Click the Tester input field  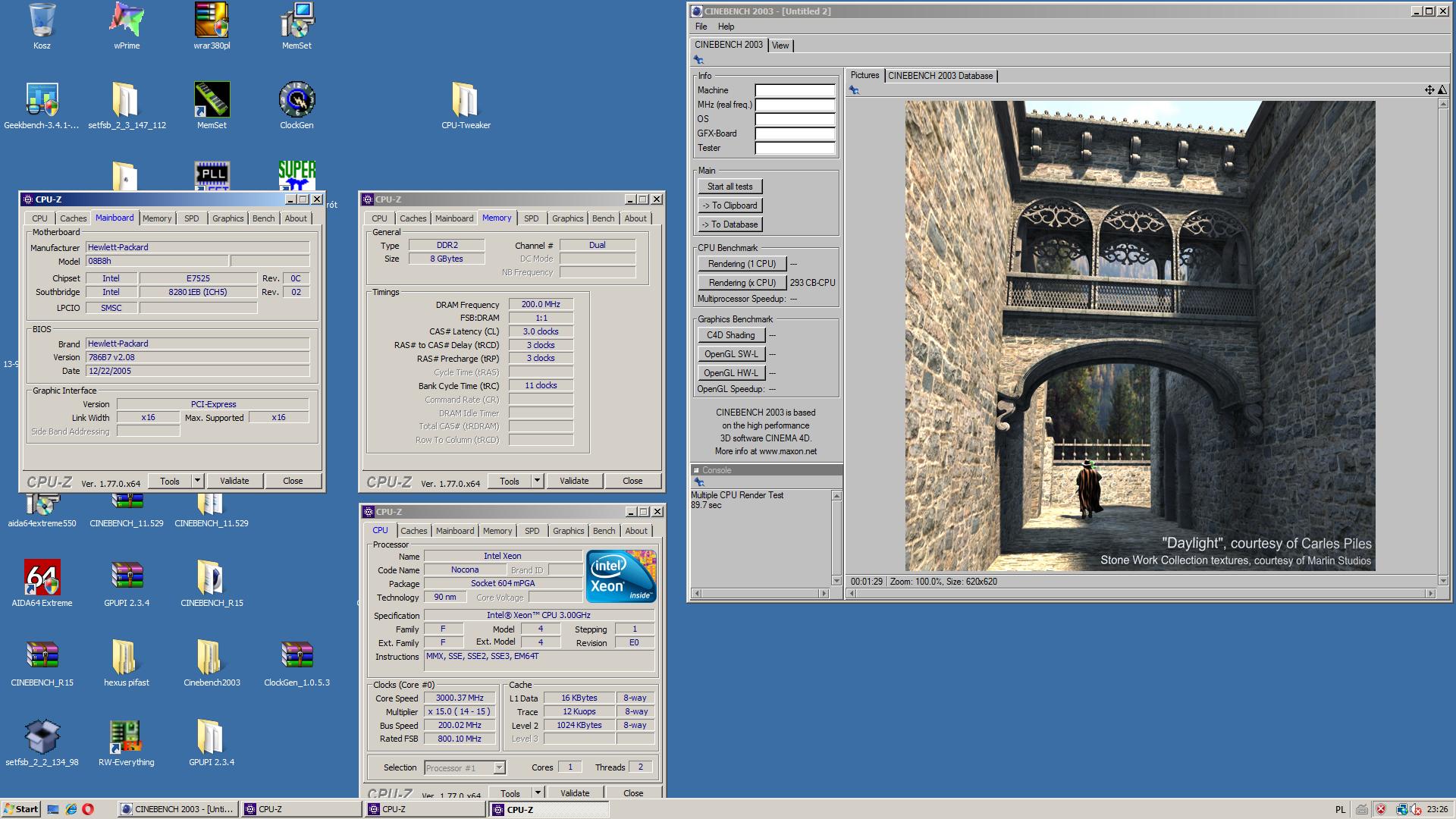click(x=795, y=148)
